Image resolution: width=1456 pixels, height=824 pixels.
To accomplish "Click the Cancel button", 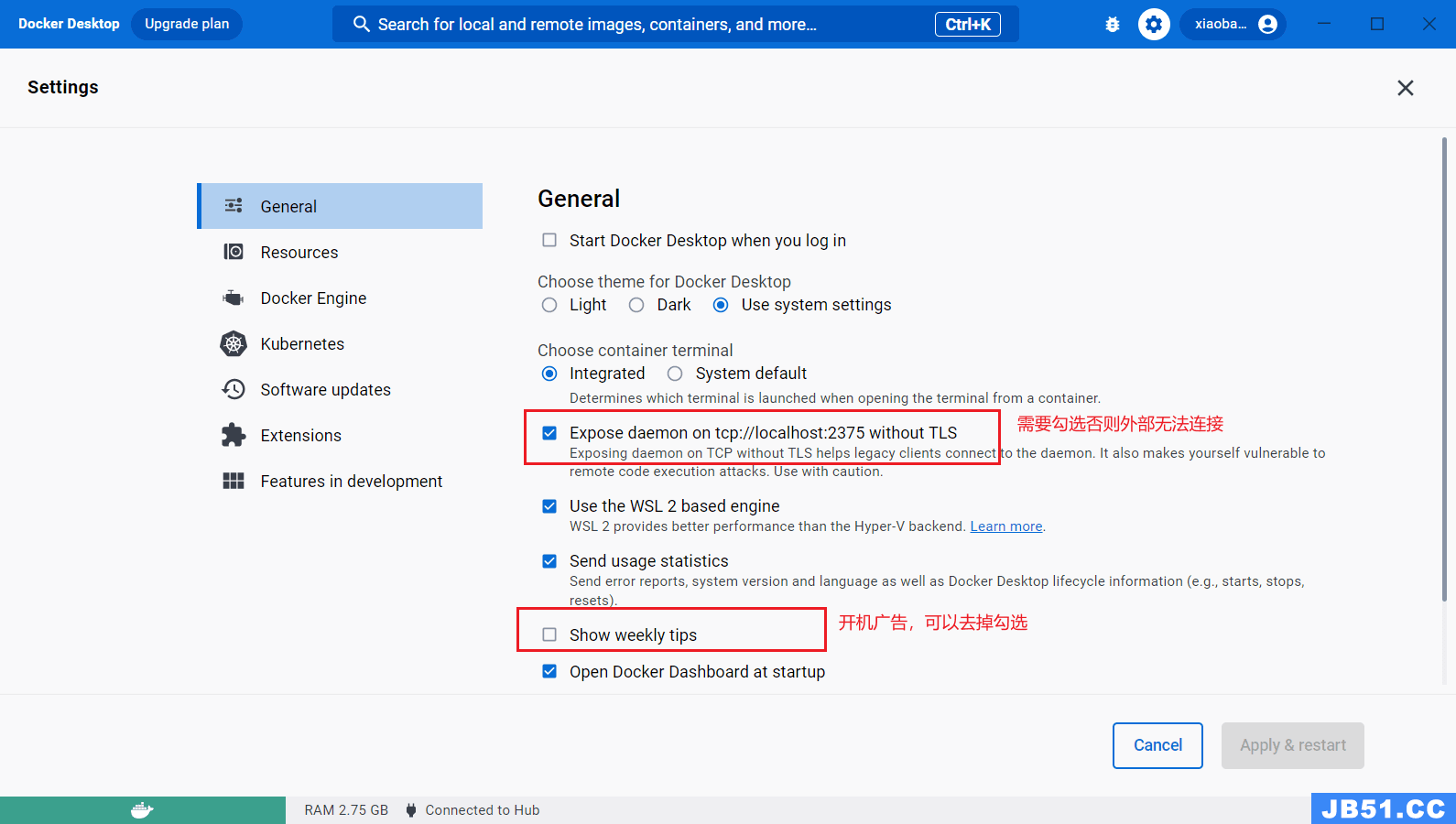I will coord(1157,745).
